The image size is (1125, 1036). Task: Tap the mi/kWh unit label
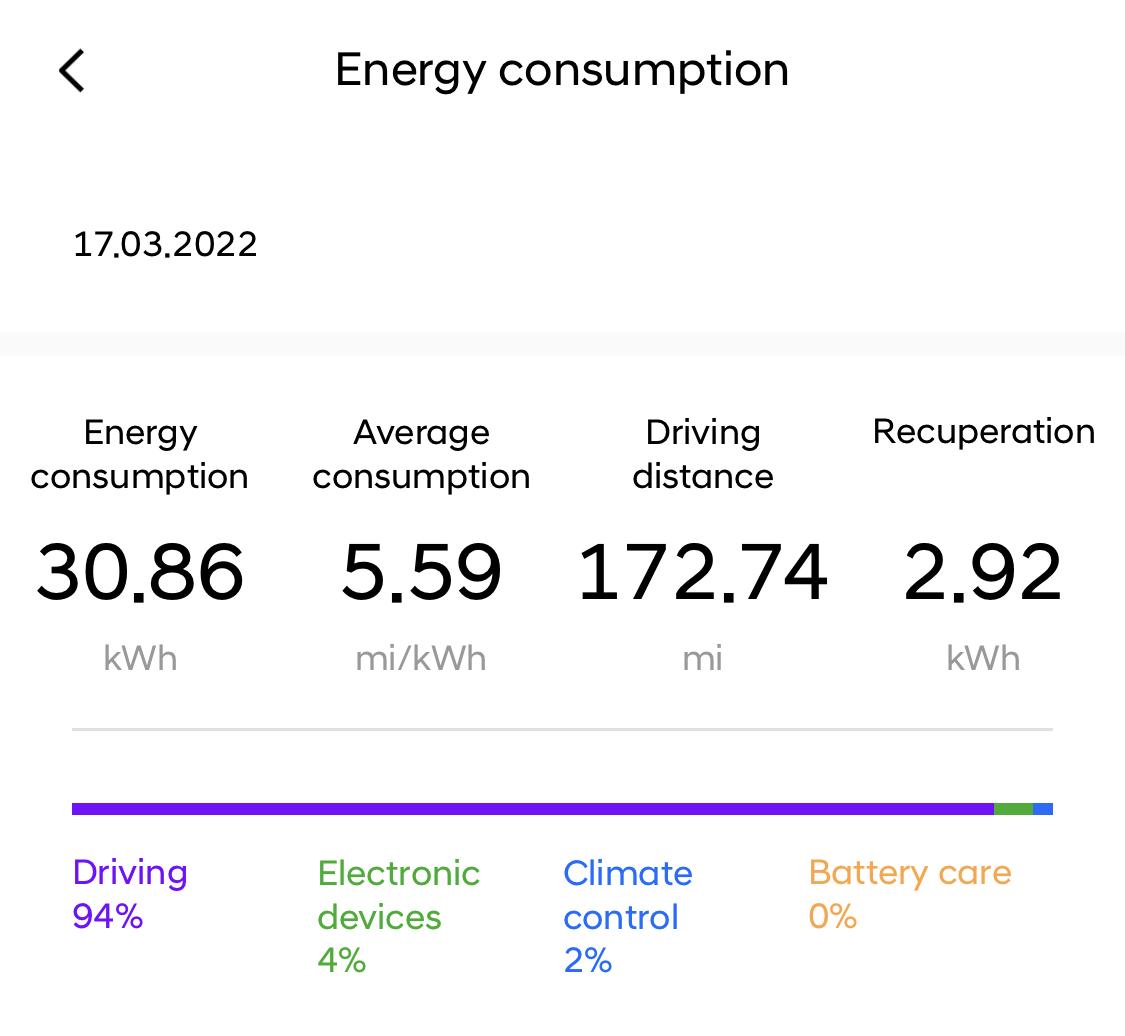(x=421, y=659)
